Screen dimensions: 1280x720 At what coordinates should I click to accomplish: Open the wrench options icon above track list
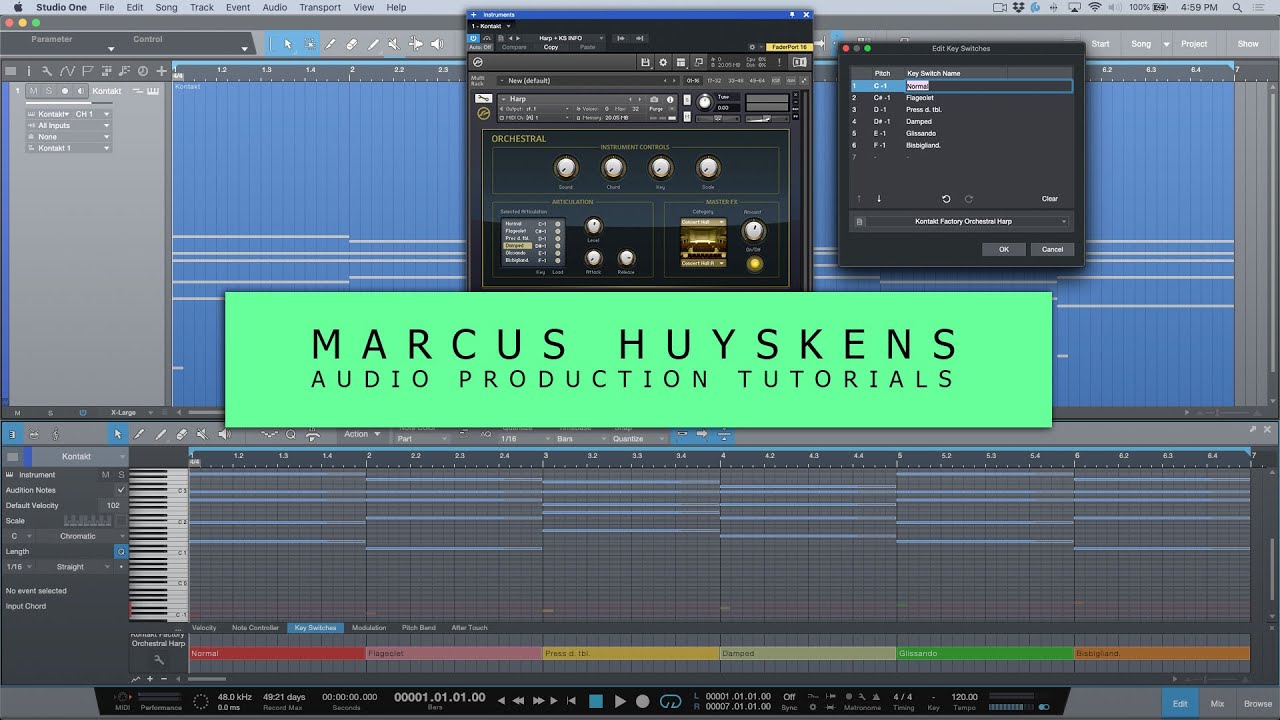[x=48, y=71]
